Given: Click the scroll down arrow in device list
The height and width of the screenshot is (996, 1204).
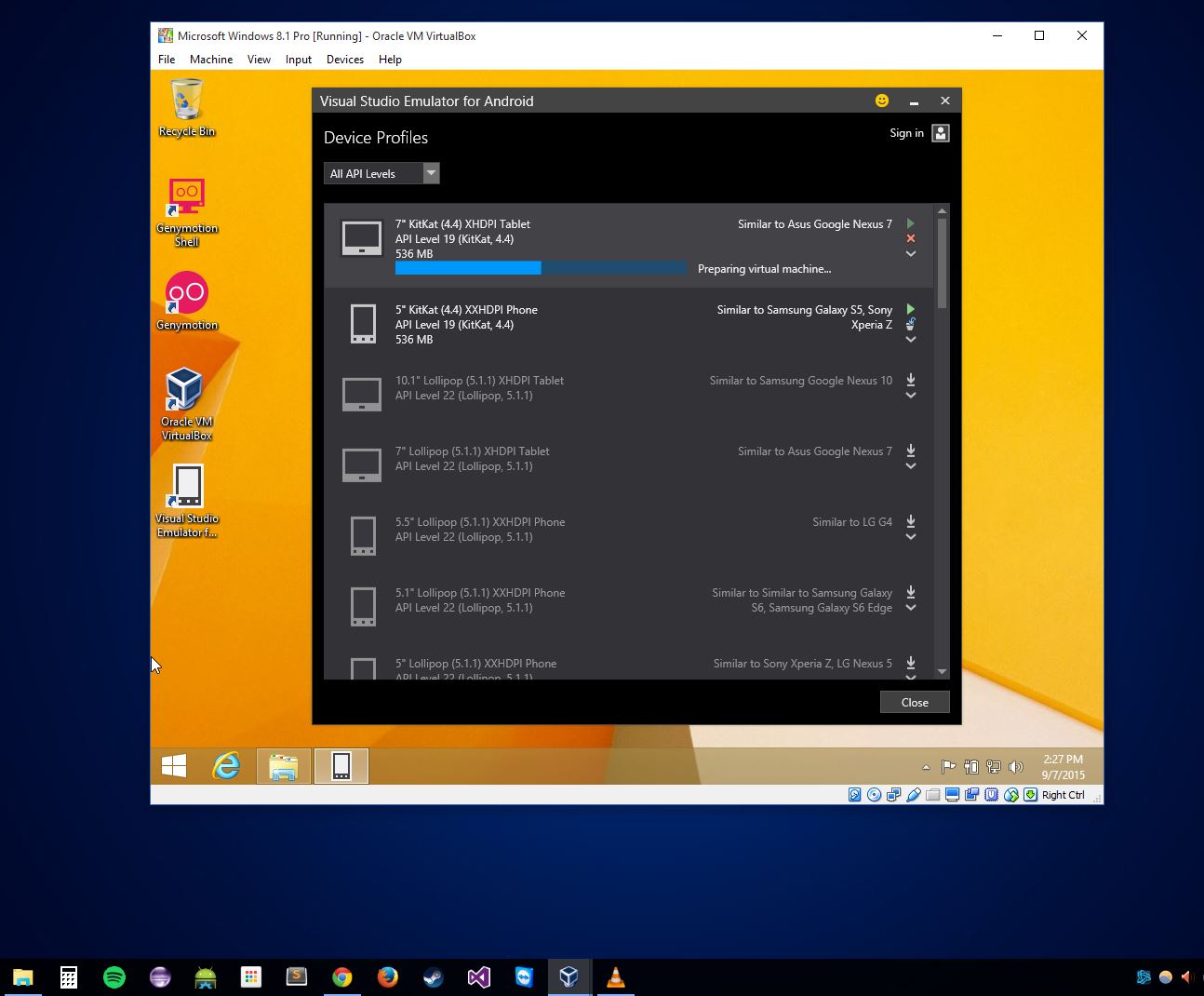Looking at the screenshot, I should pos(942,671).
